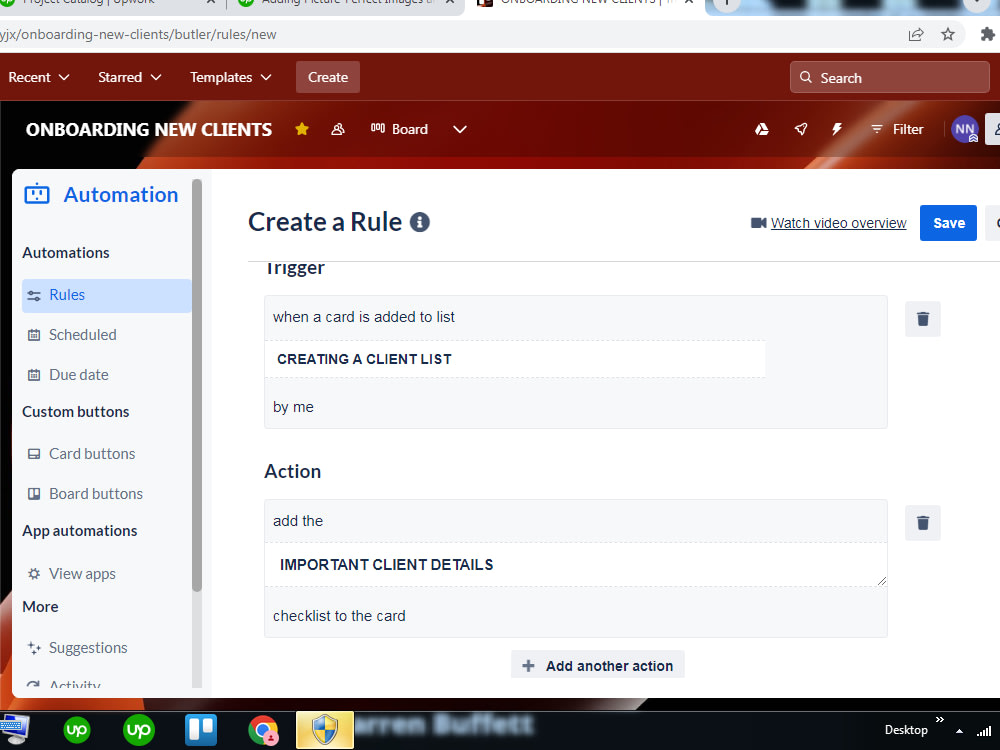Edit the IMPORTANT CLIENT DETAILS checklist field
This screenshot has height=750, width=1000.
pos(576,564)
